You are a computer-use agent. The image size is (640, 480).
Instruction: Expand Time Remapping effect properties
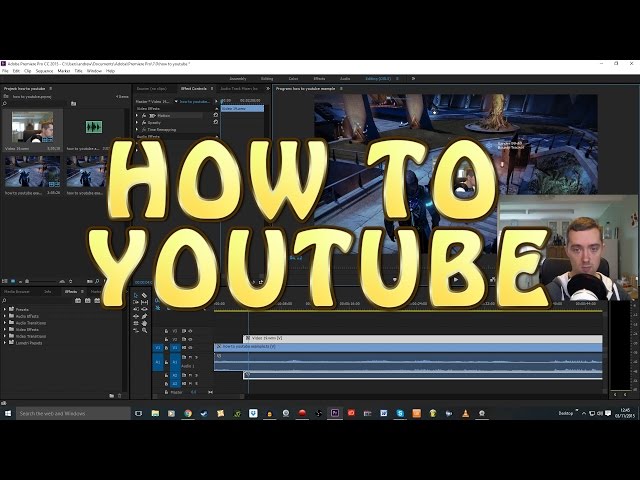tap(137, 129)
